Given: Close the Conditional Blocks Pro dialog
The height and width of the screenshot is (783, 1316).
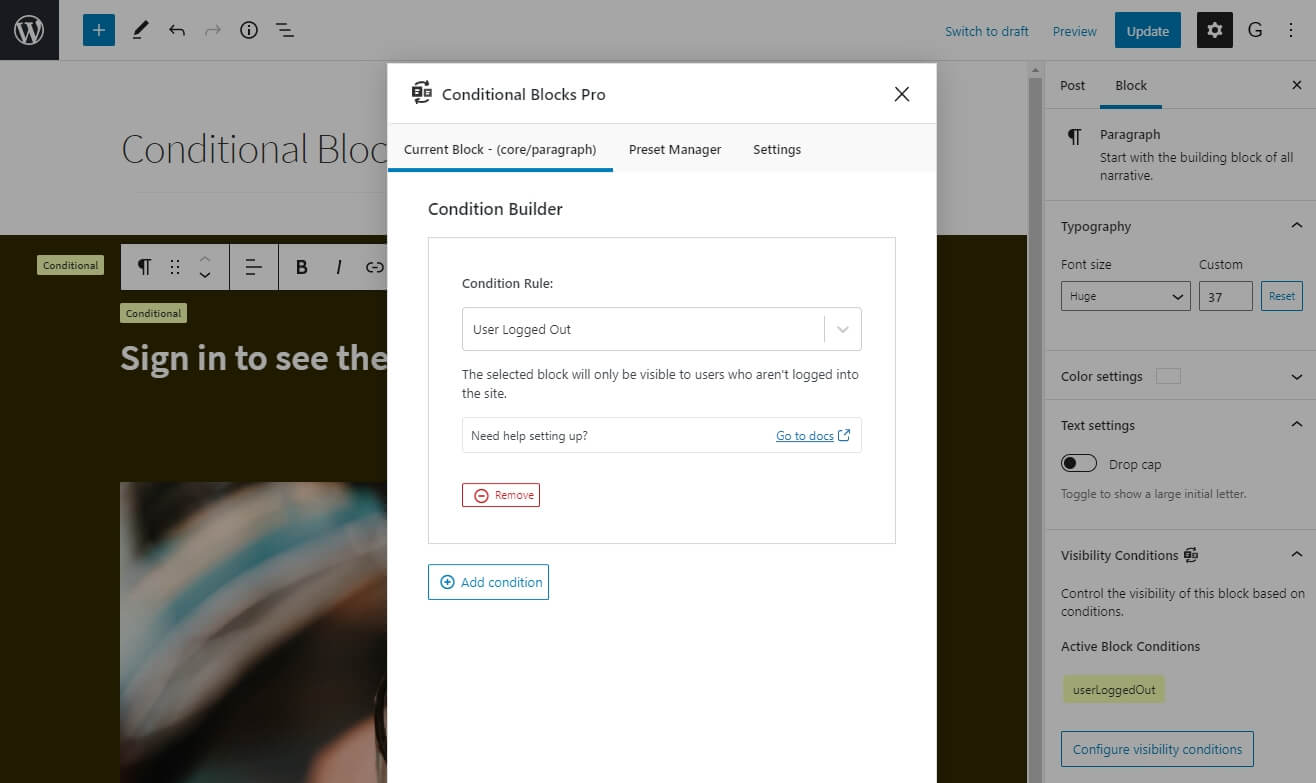Looking at the screenshot, I should coord(902,94).
